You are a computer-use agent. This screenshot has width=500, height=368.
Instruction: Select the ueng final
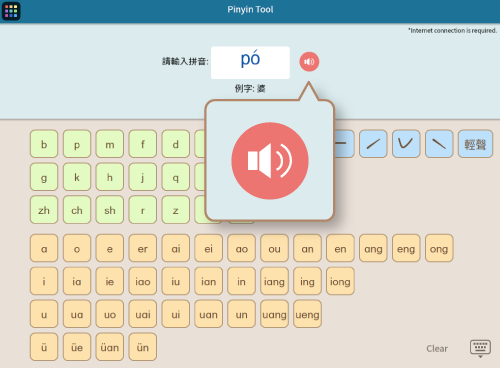pos(307,314)
